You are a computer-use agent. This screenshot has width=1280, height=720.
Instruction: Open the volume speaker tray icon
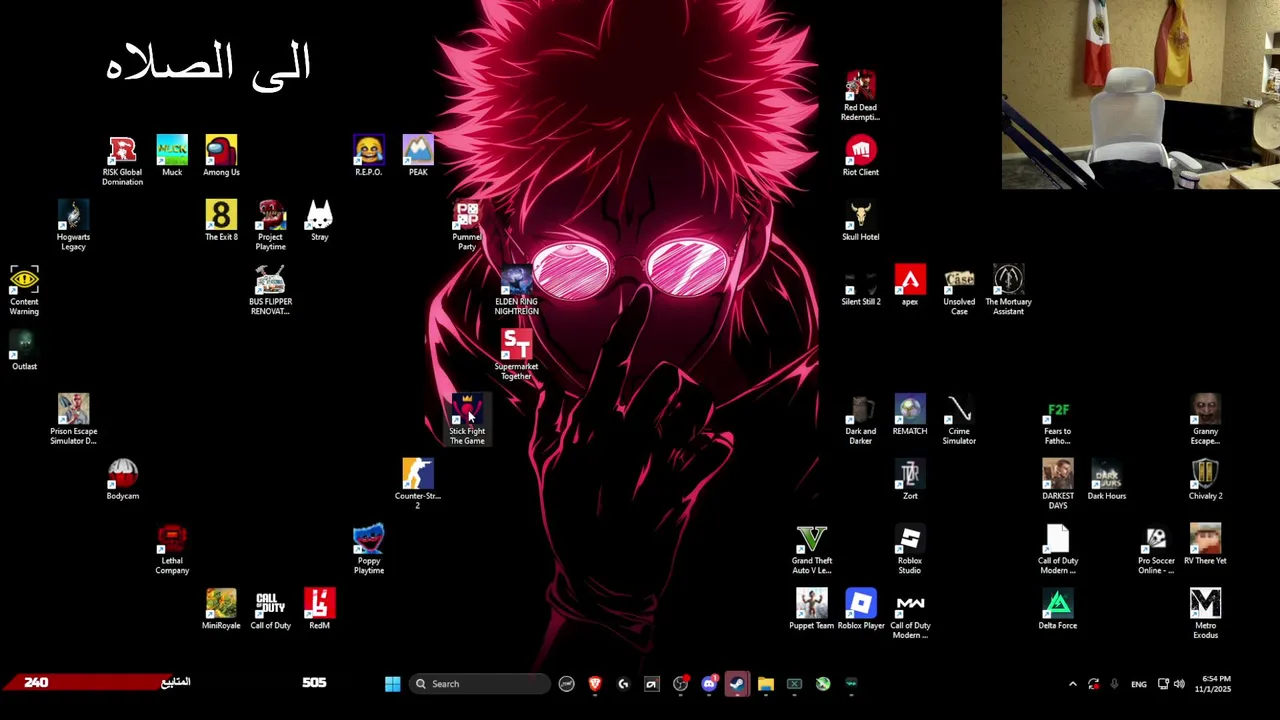pos(1179,684)
